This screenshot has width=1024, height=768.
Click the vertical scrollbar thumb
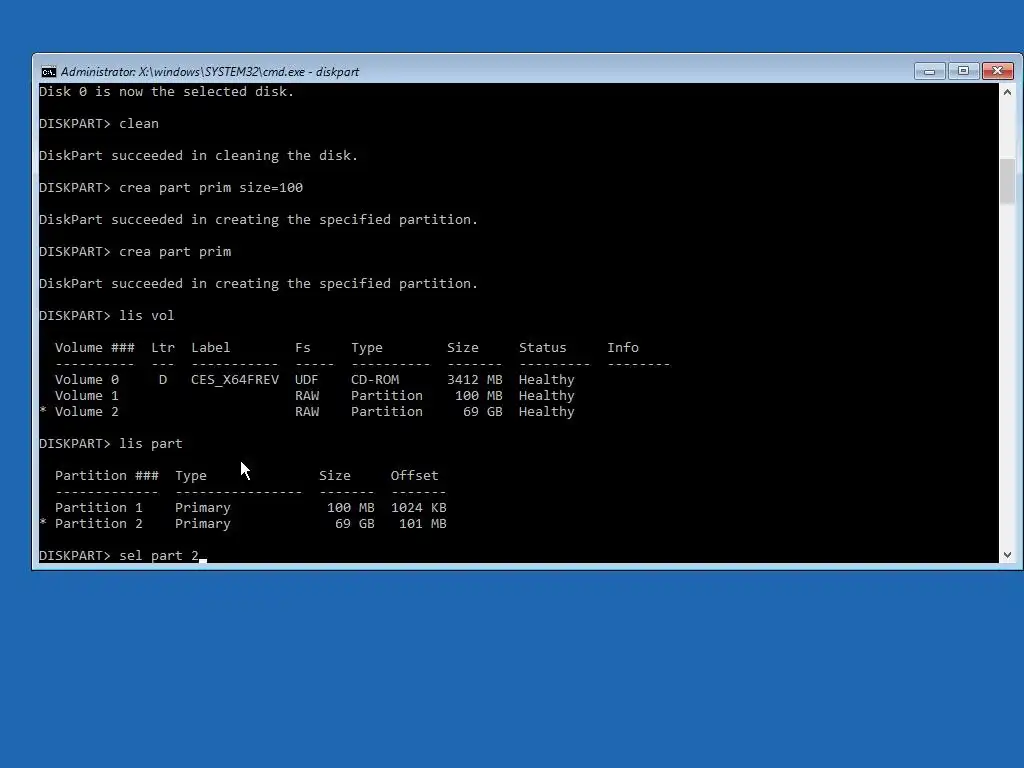(1007, 181)
